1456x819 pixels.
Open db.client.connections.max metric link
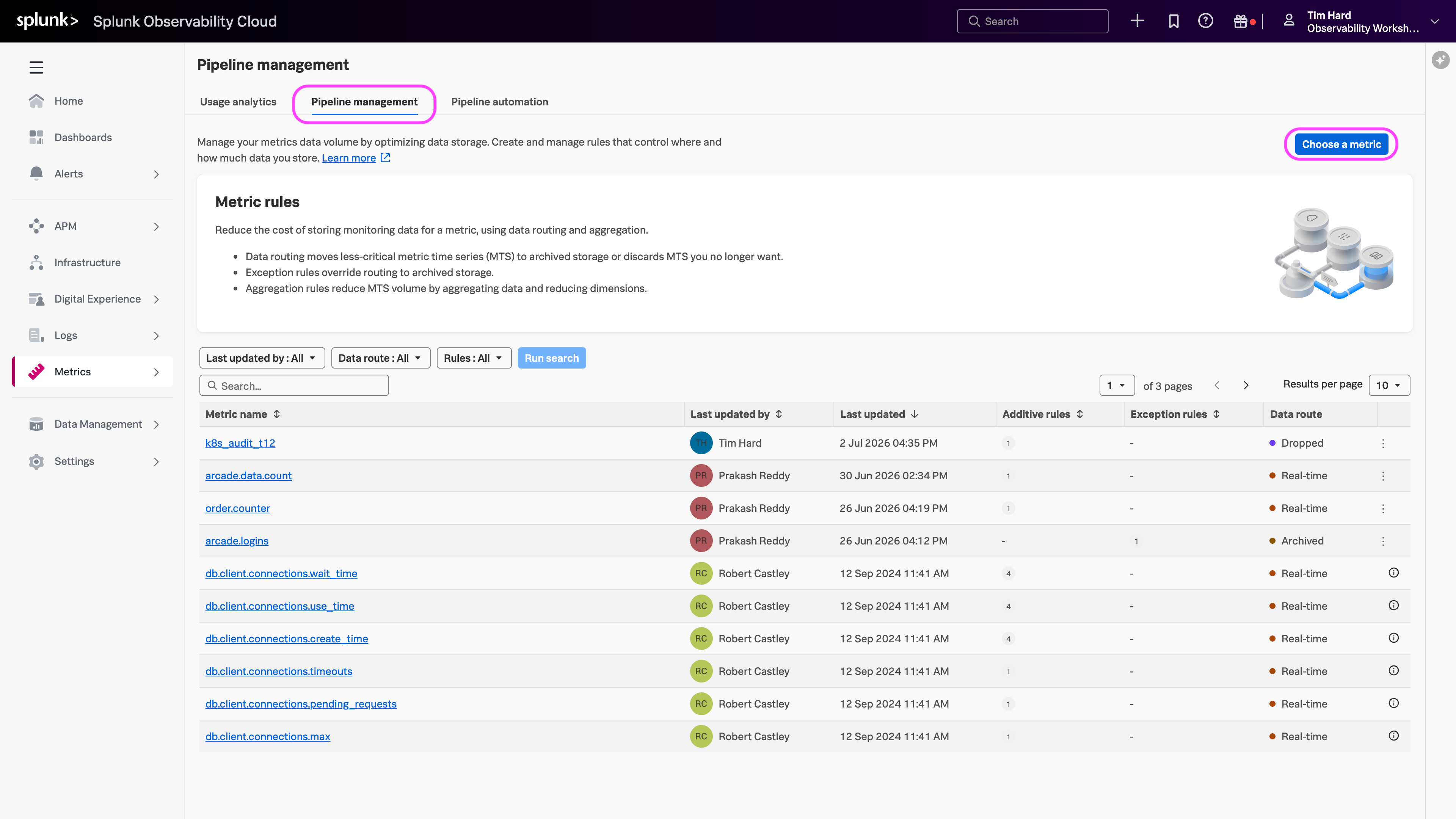(268, 736)
